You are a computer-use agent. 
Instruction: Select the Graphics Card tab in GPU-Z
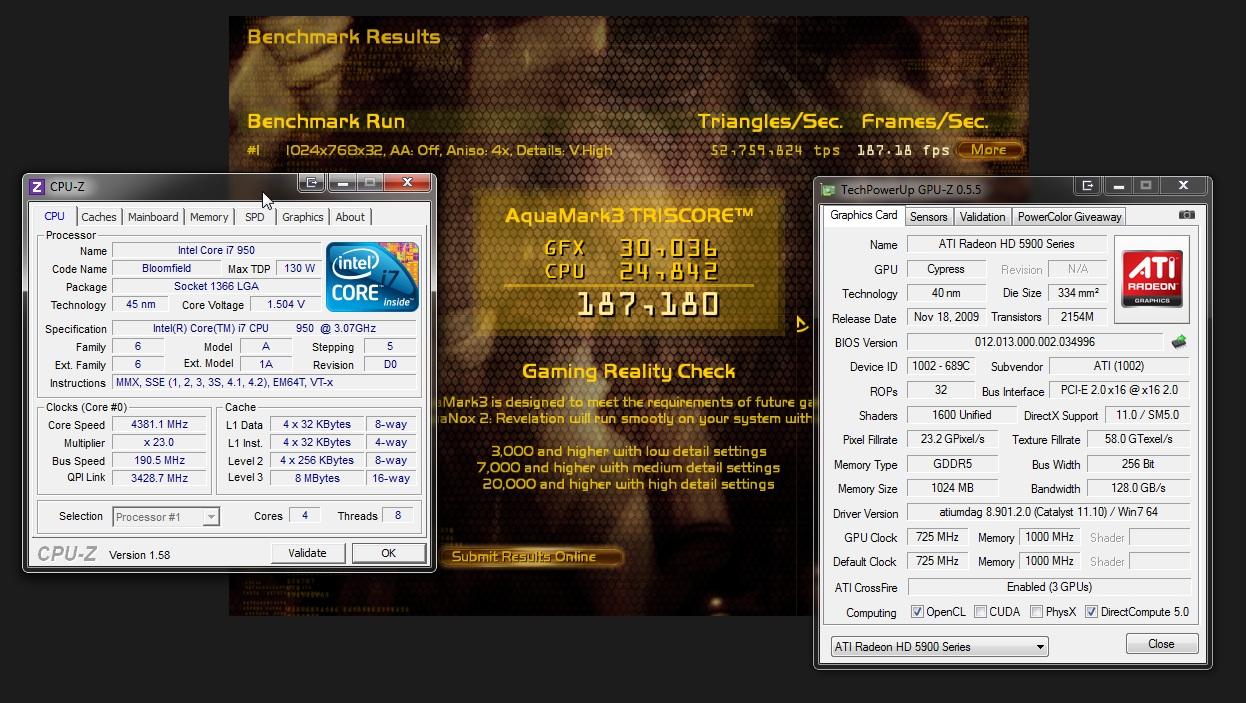click(864, 215)
